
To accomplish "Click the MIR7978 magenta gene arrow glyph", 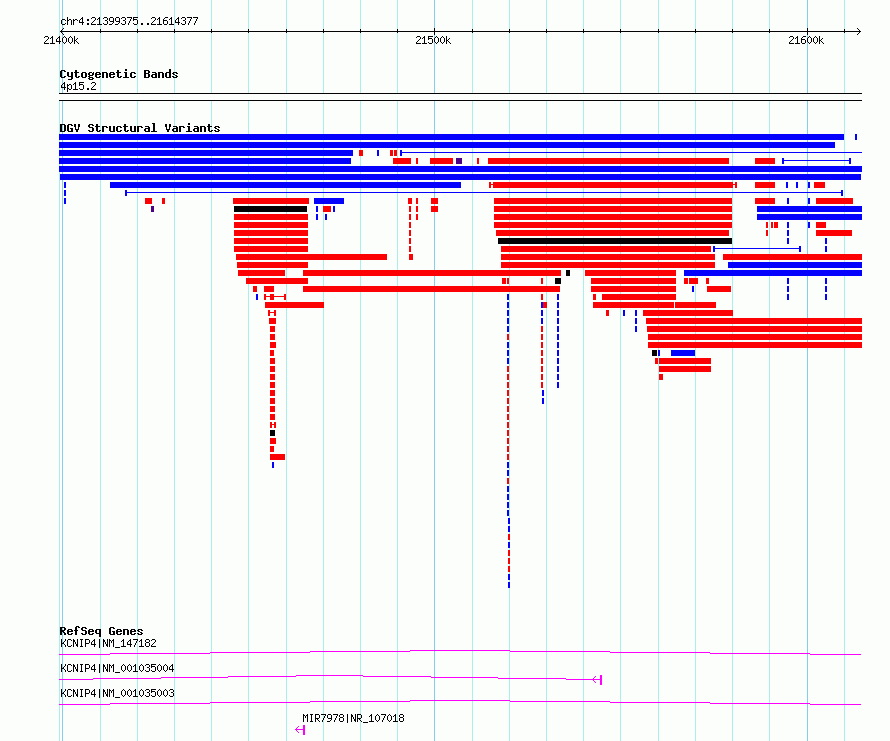I will point(300,730).
